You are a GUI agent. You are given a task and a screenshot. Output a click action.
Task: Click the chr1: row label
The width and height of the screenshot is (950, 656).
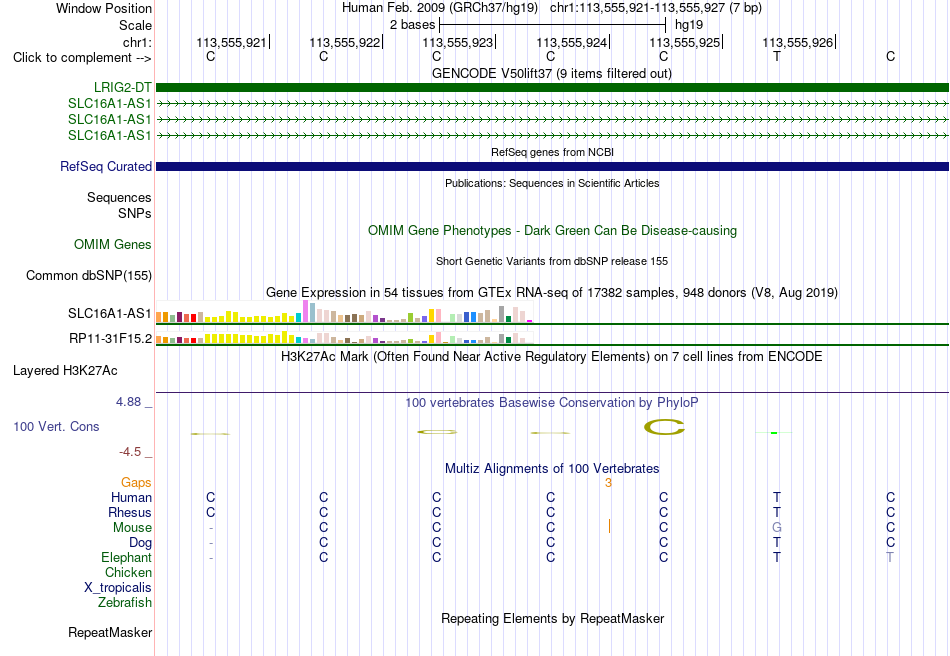(137, 42)
